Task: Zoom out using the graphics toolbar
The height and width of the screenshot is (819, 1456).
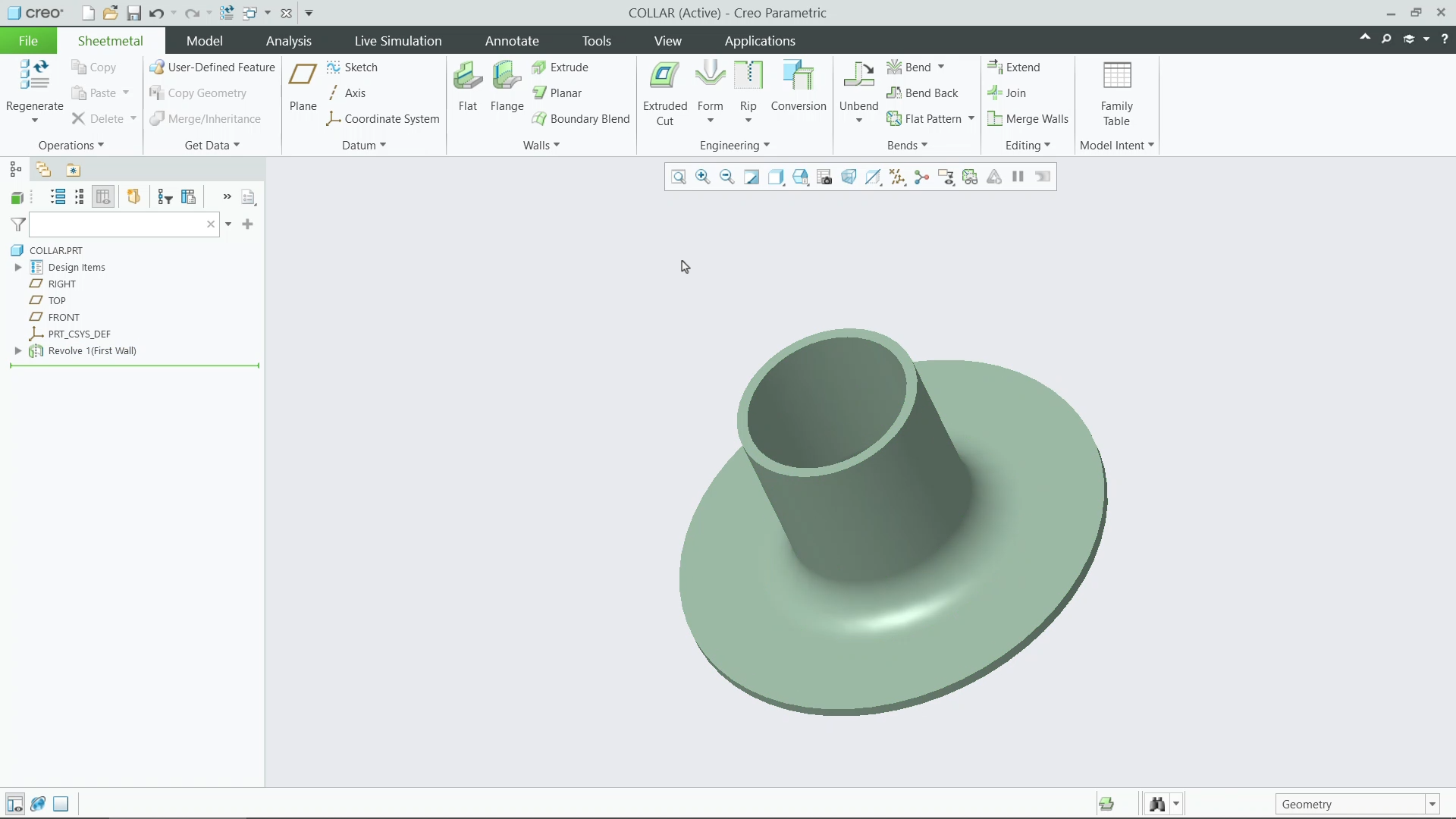Action: 727,177
